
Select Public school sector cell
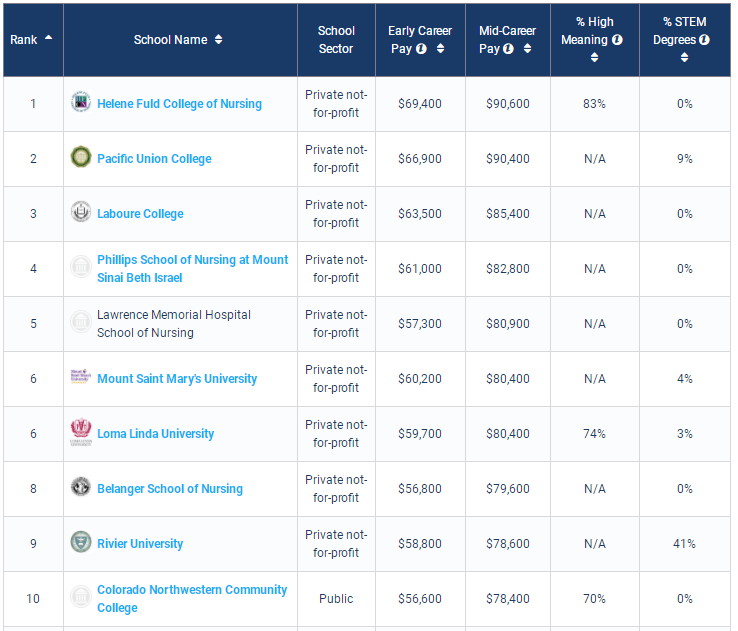[x=336, y=599]
